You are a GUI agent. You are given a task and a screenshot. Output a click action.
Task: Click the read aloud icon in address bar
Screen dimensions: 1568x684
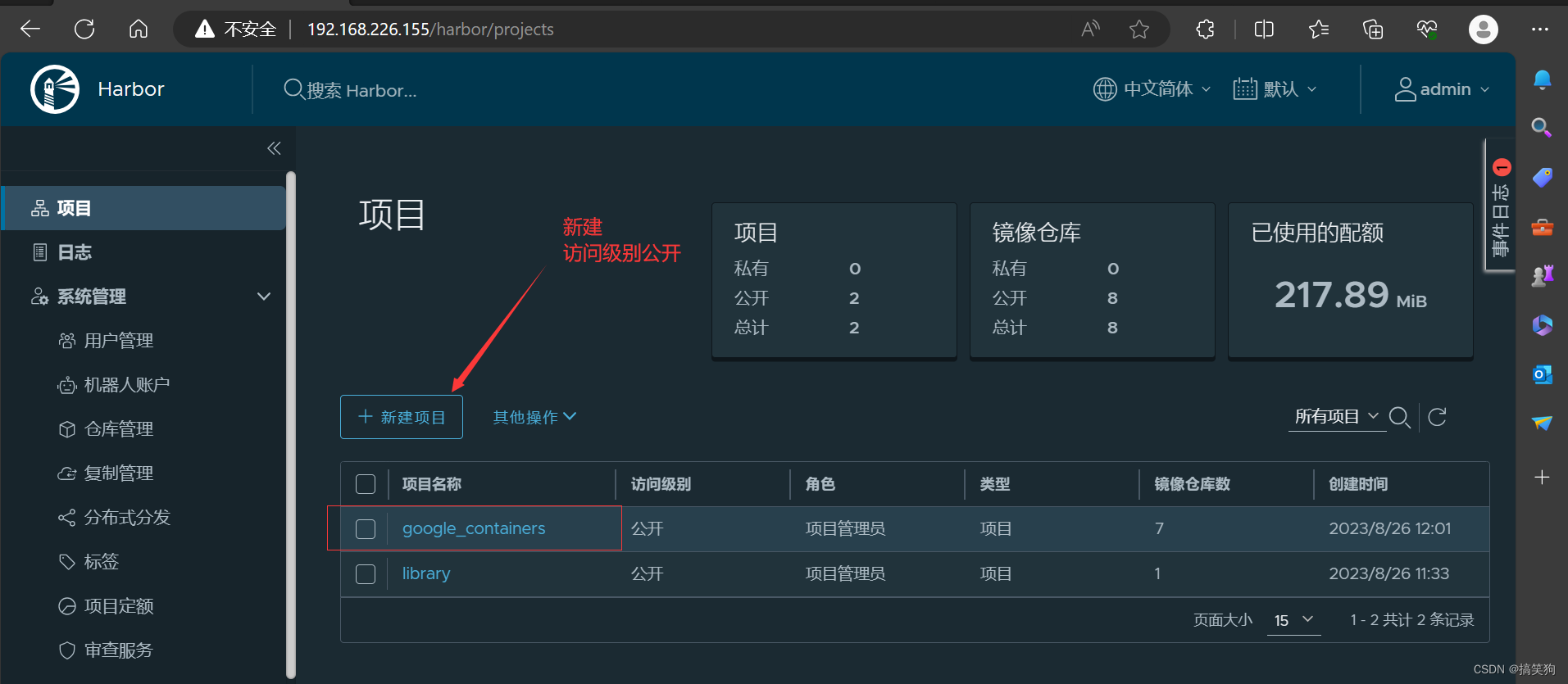click(1090, 29)
